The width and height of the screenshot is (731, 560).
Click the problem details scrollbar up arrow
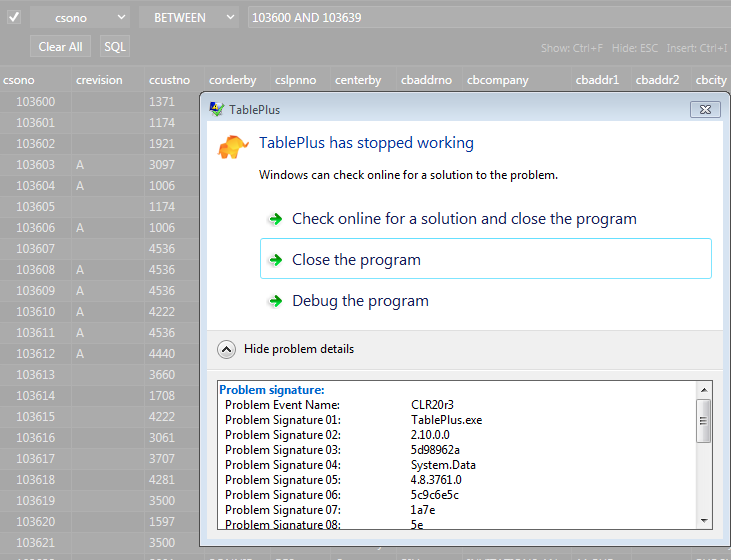click(704, 390)
